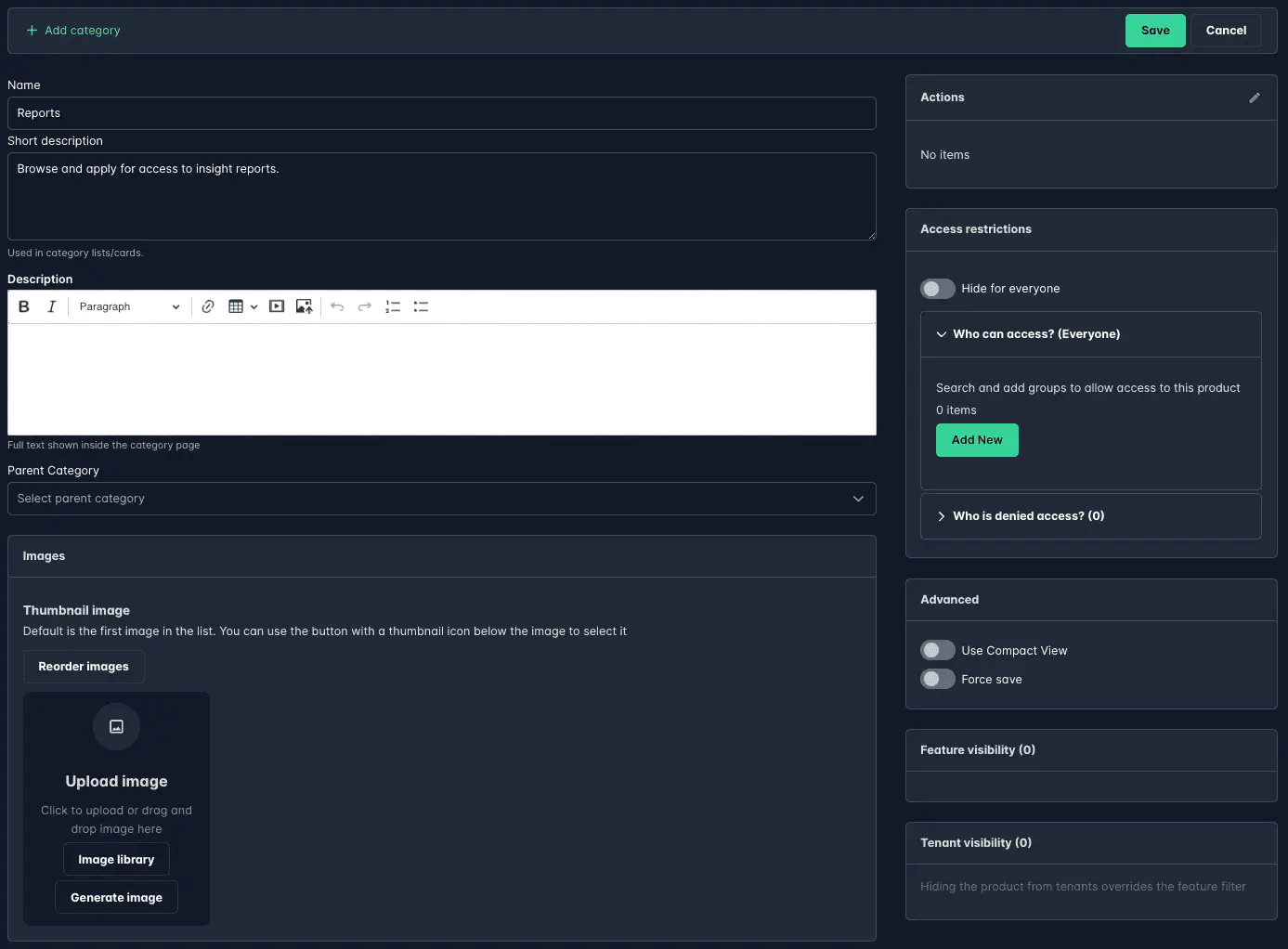Apply italic formatting in the description editor
The width and height of the screenshot is (1288, 949).
[51, 306]
